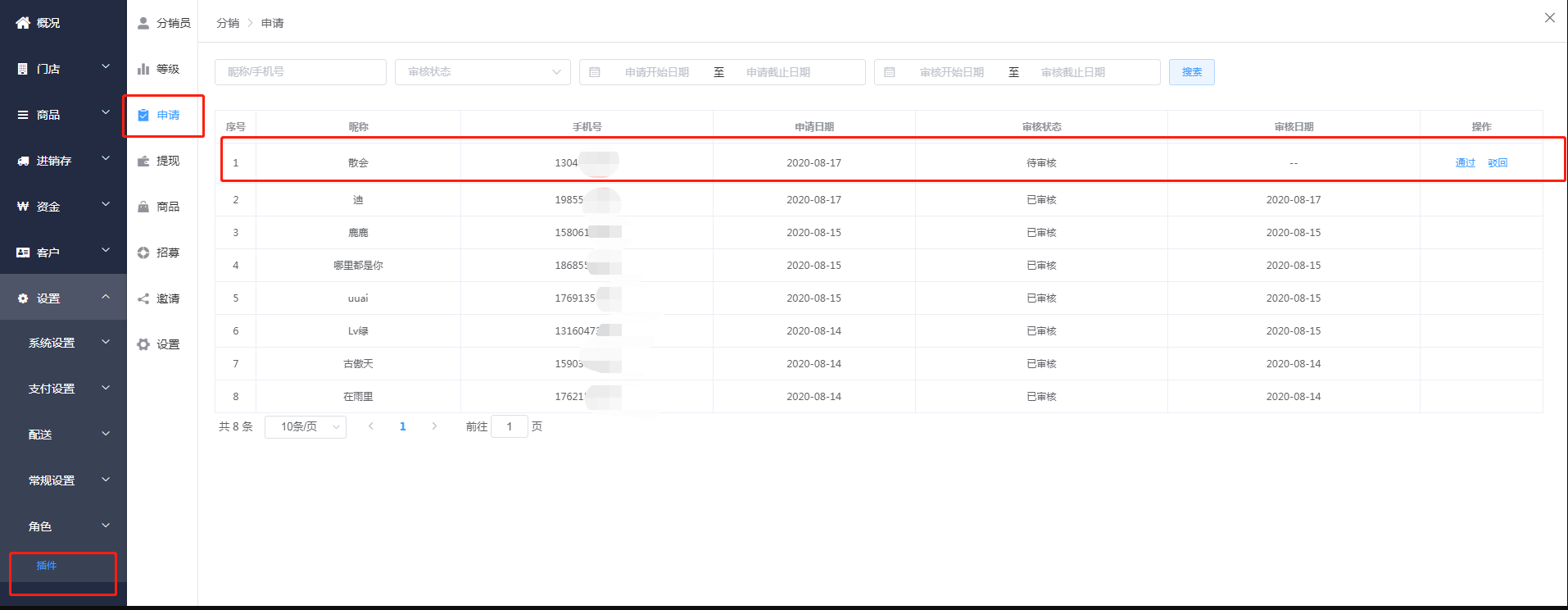This screenshot has width=1568, height=610.
Task: Click the share icon beside 邀请
Action: click(143, 298)
